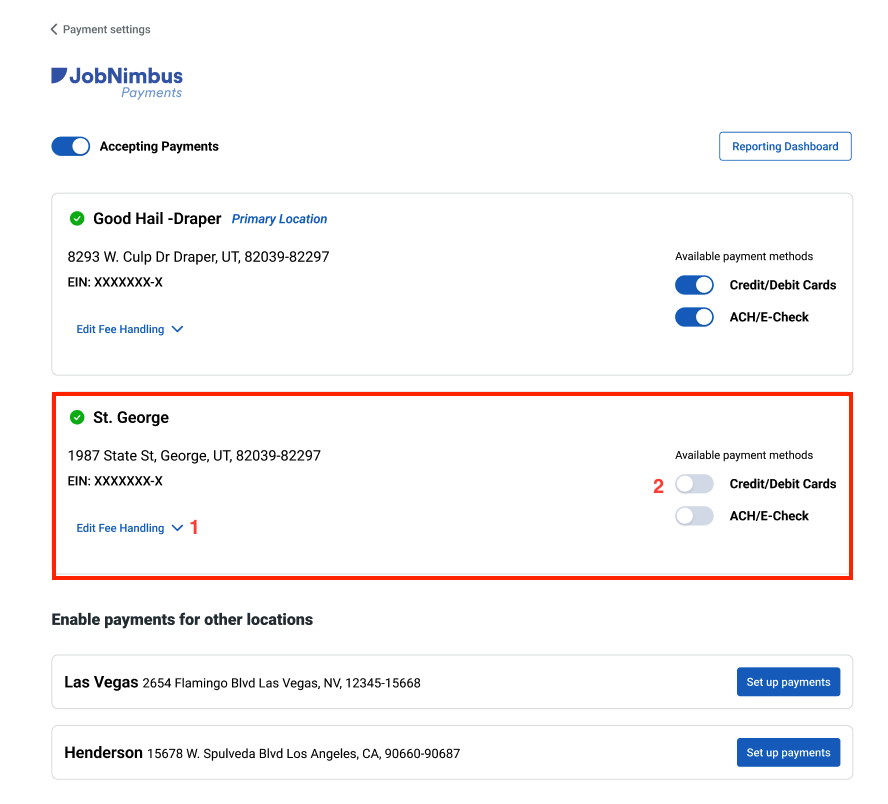This screenshot has width=888, height=804.
Task: Open the Reporting Dashboard
Action: click(x=785, y=146)
